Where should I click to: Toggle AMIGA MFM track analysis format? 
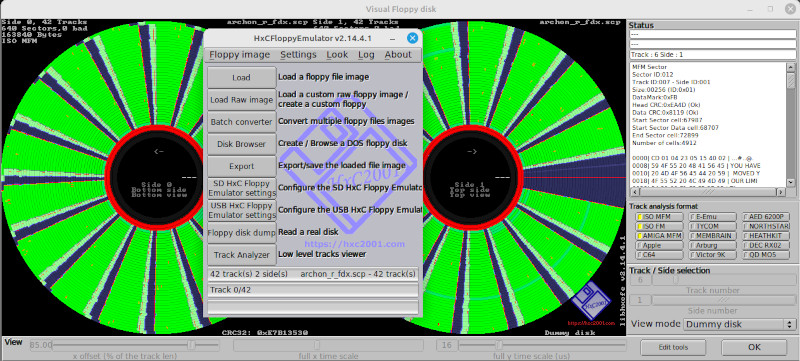(660, 236)
